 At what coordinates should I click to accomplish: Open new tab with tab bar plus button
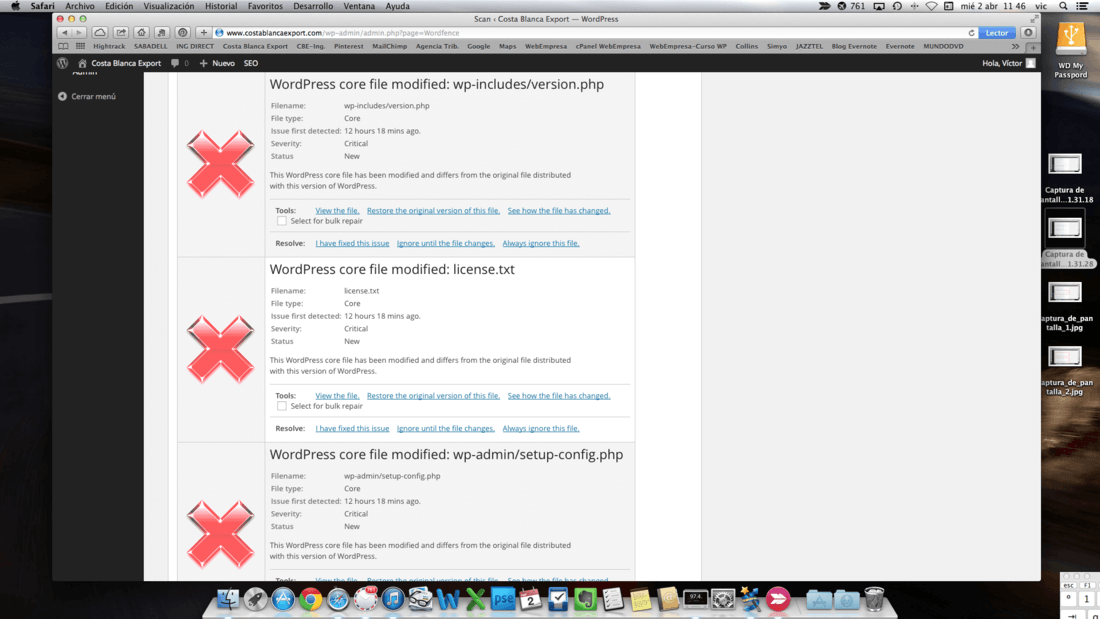click(1033, 47)
